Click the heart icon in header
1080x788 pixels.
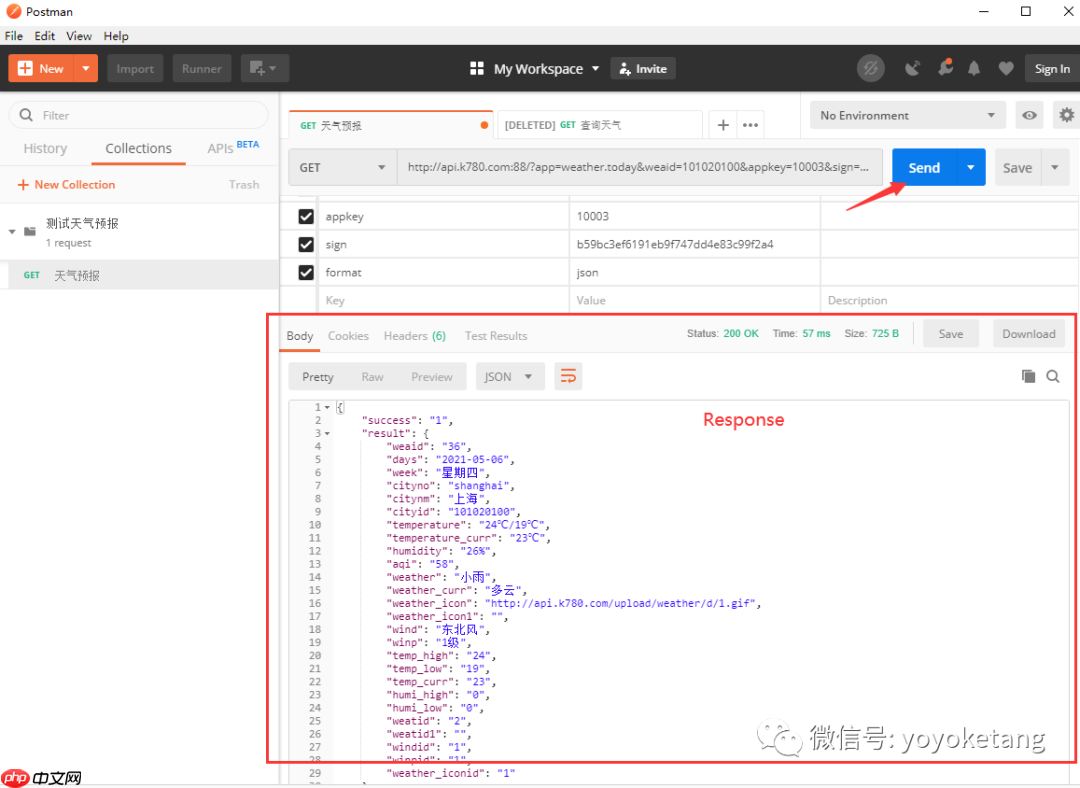[x=1006, y=68]
